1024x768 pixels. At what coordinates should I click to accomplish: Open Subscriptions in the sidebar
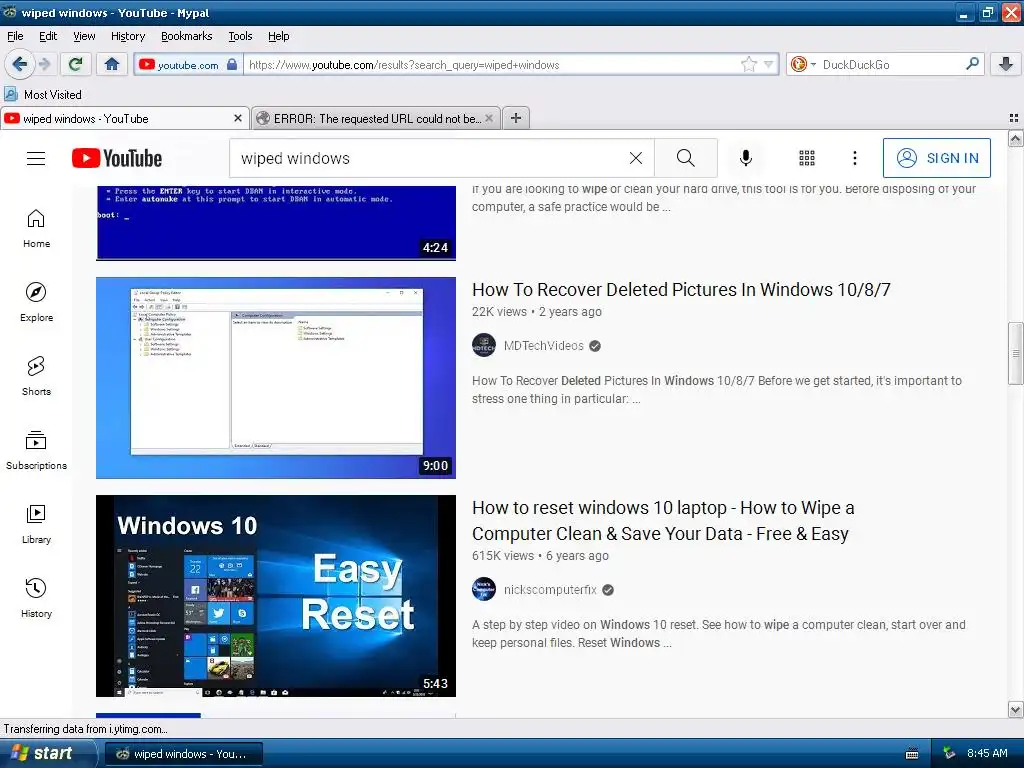coord(36,451)
